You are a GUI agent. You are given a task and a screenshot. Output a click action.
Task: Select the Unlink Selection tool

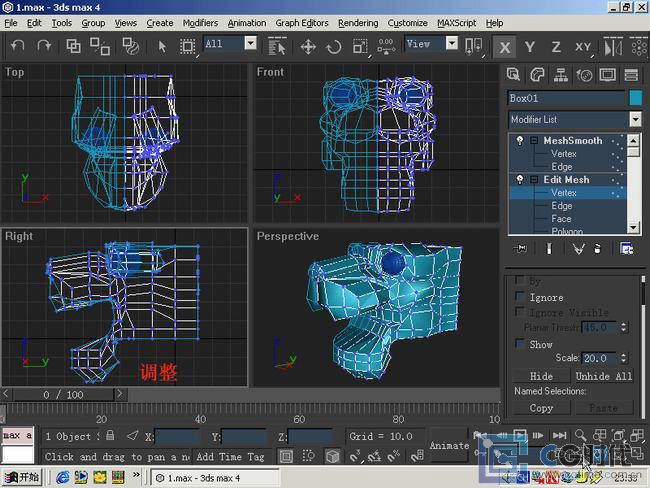point(100,46)
